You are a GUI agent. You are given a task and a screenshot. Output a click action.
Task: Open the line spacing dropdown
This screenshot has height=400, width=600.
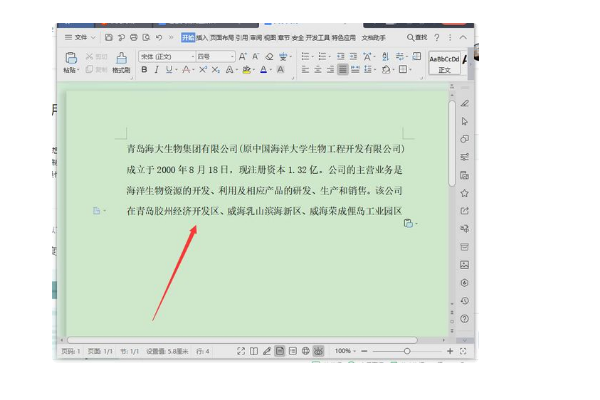(369, 69)
